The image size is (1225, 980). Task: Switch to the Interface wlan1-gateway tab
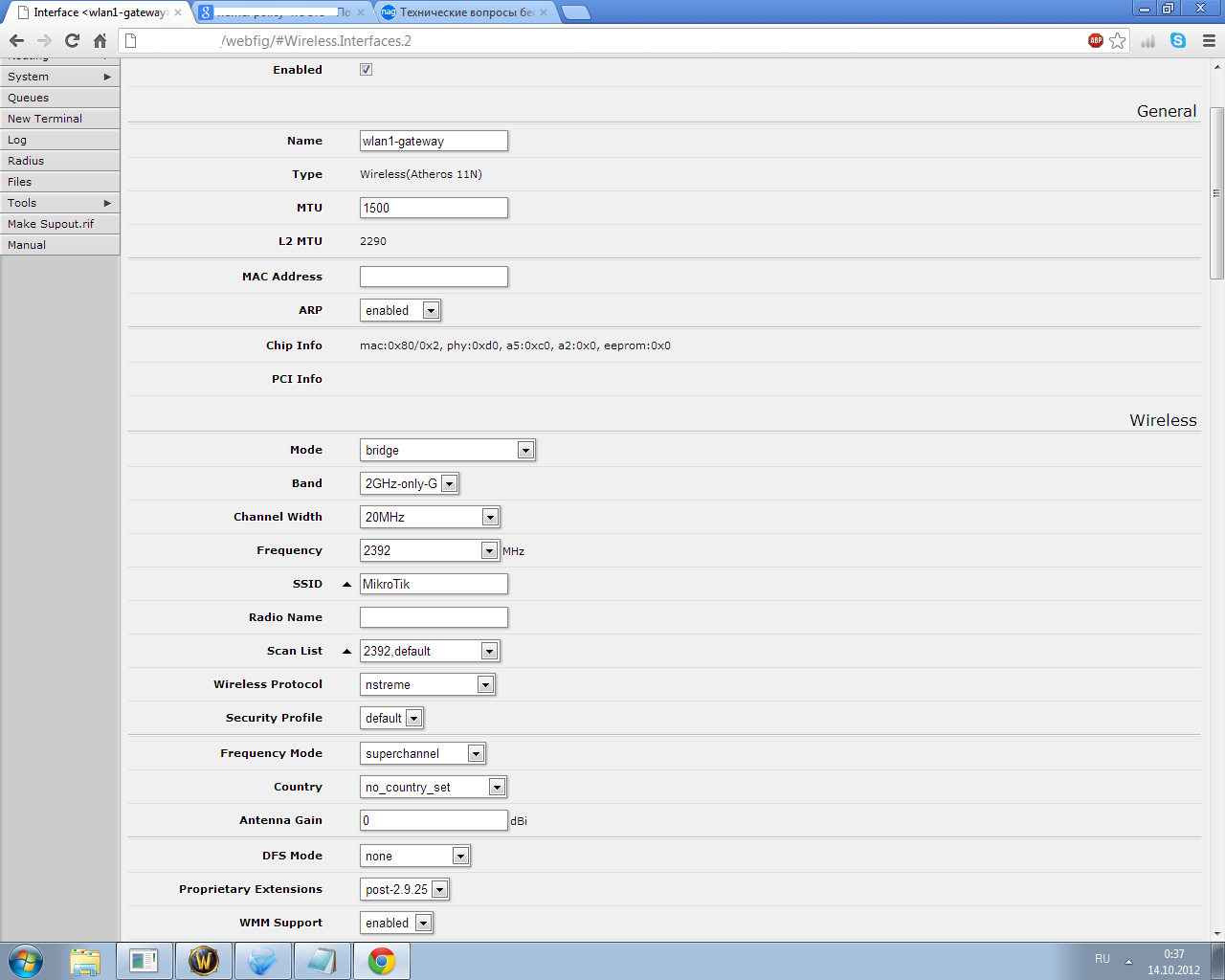(x=97, y=12)
